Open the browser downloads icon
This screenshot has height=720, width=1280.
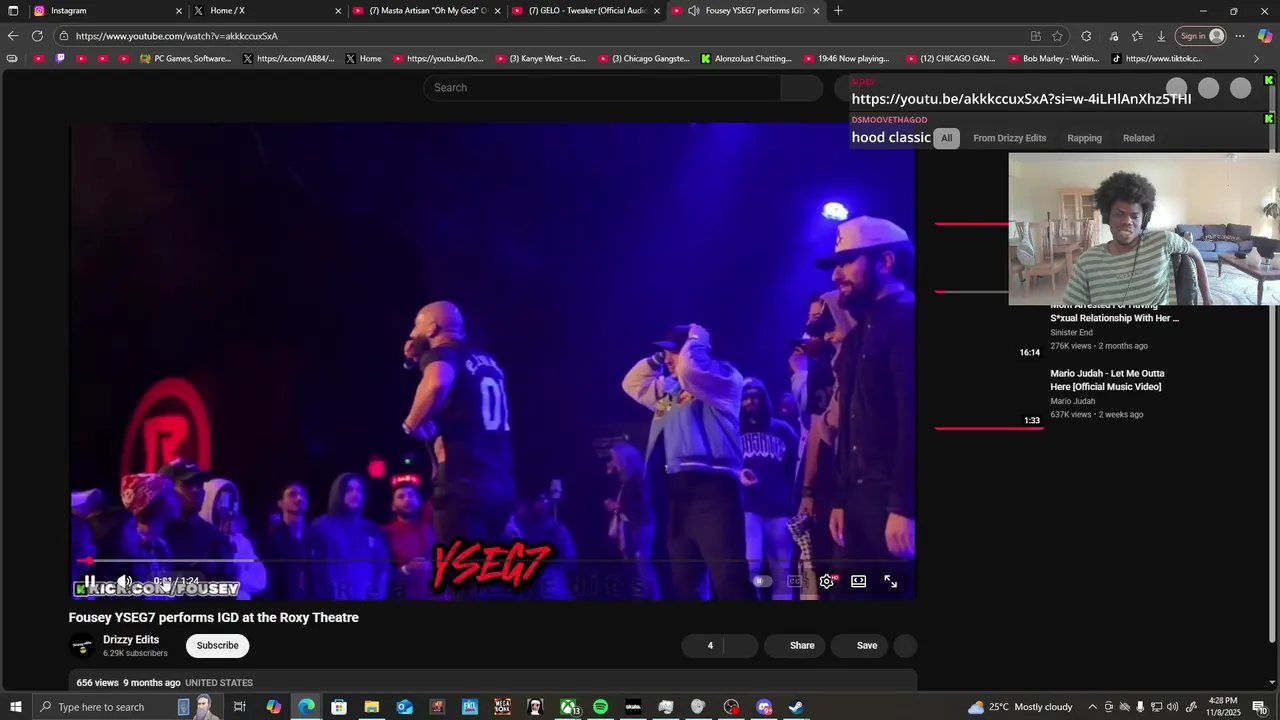coord(1161,36)
